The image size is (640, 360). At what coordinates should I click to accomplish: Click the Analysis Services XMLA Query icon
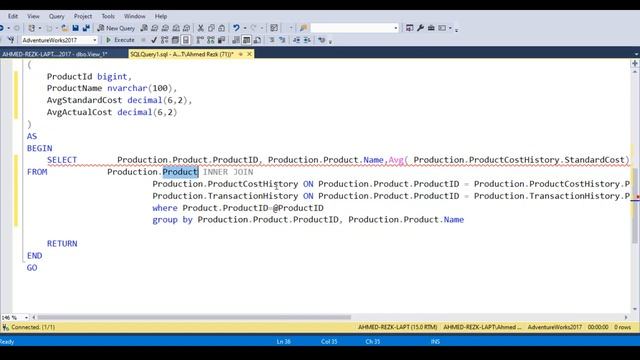[176, 28]
